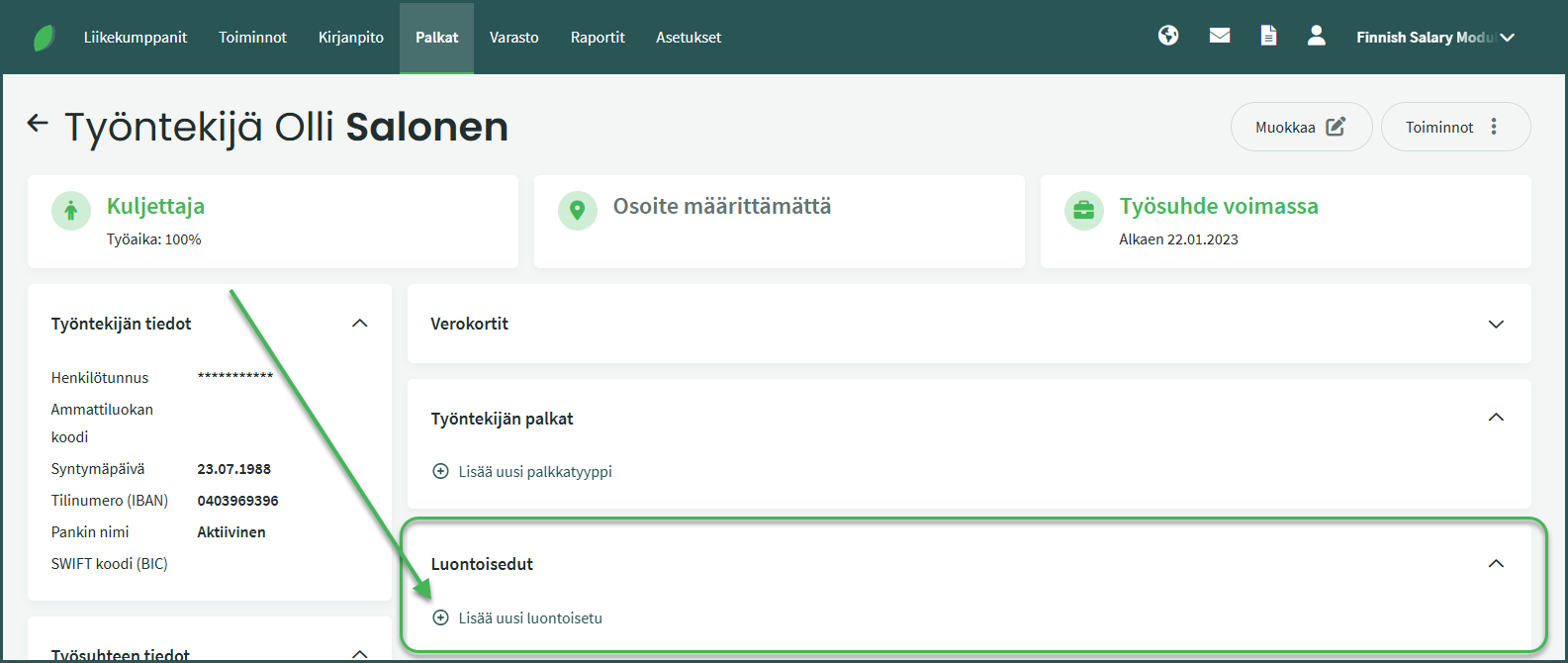Collapse the Luontoisedut section
This screenshot has width=1568, height=663.
click(1496, 564)
